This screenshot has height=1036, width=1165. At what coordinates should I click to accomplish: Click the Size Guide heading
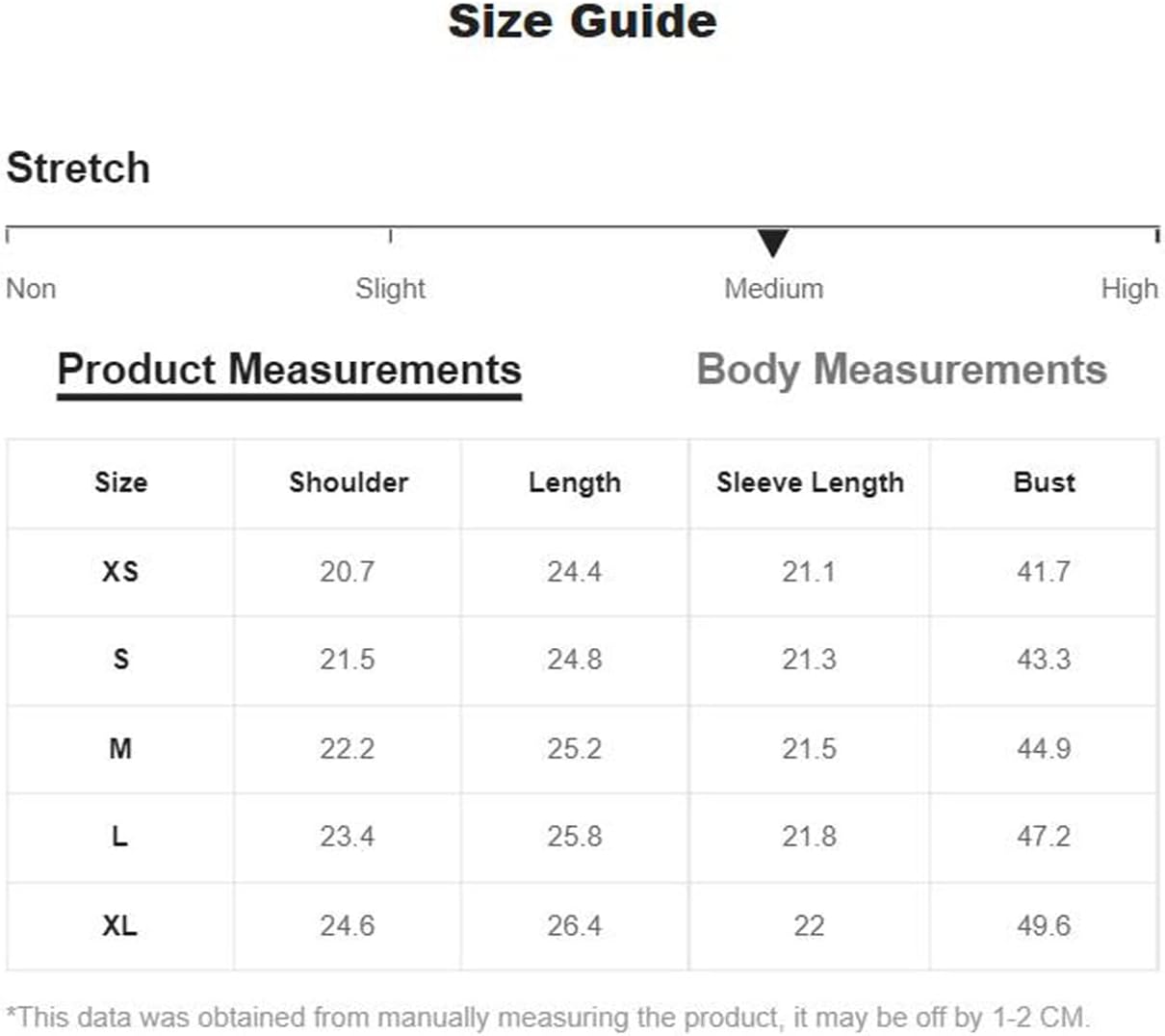[x=582, y=21]
